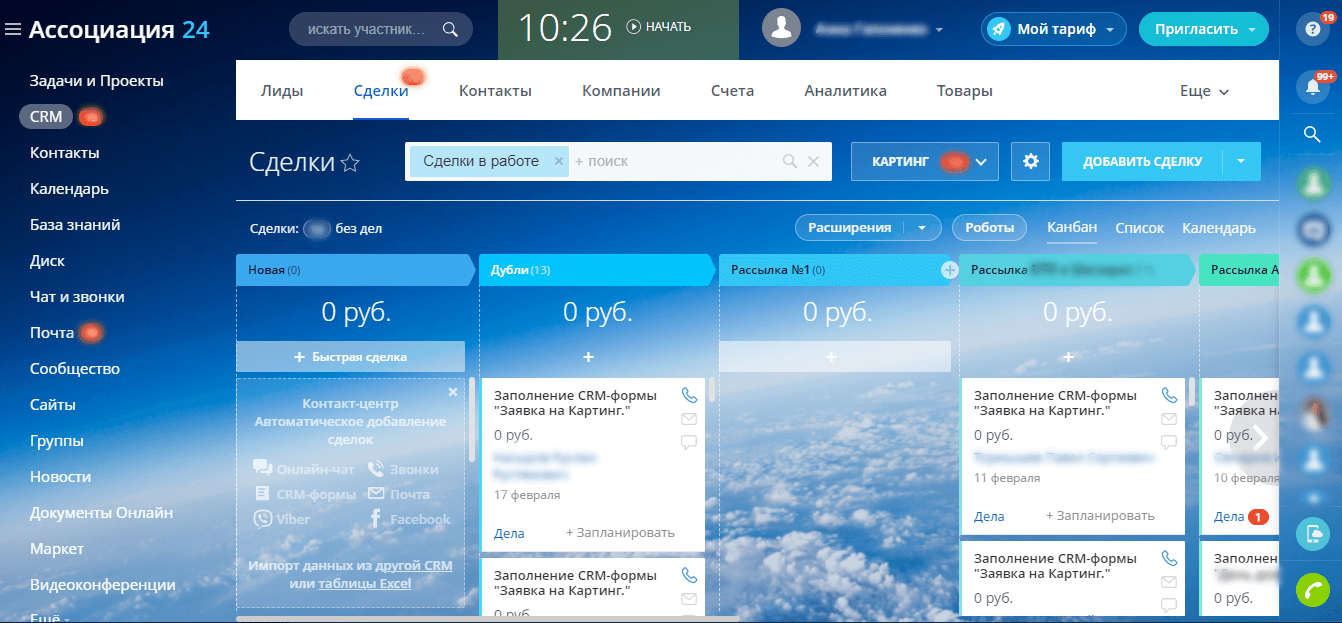Open Дела link on 17 февраля card
The image size is (1342, 623).
[x=509, y=533]
